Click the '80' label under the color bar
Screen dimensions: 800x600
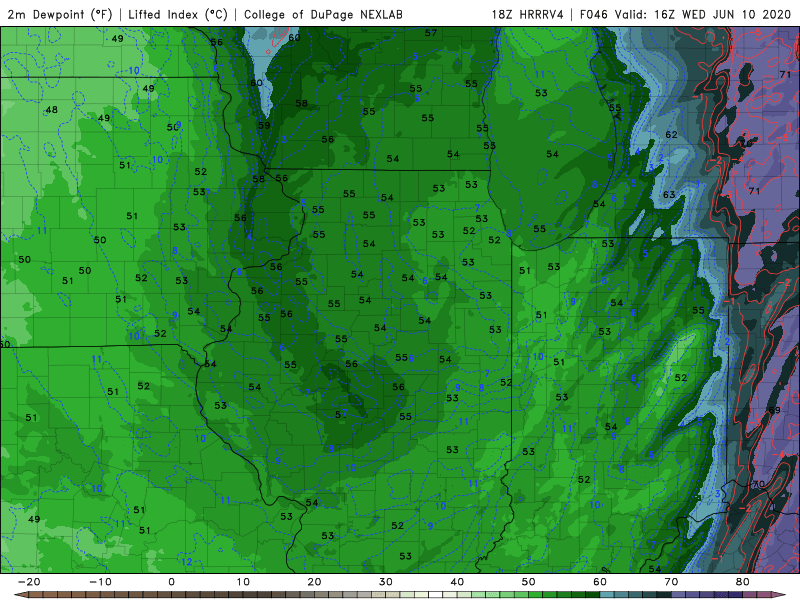(743, 582)
